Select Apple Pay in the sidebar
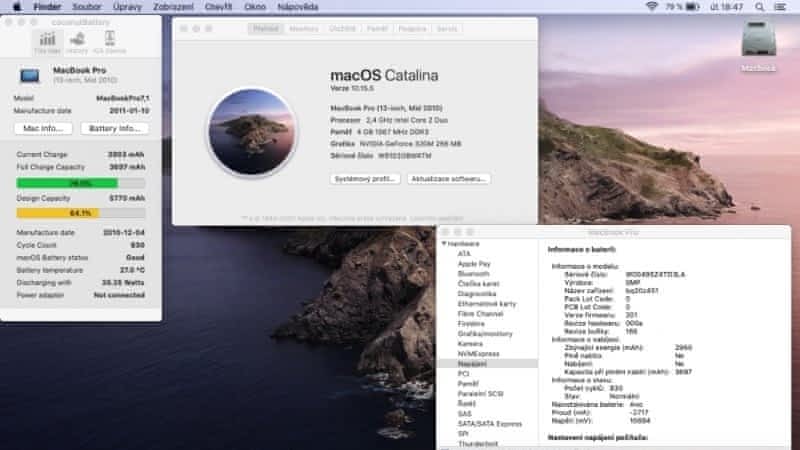This screenshot has width=800, height=450. coord(474,264)
